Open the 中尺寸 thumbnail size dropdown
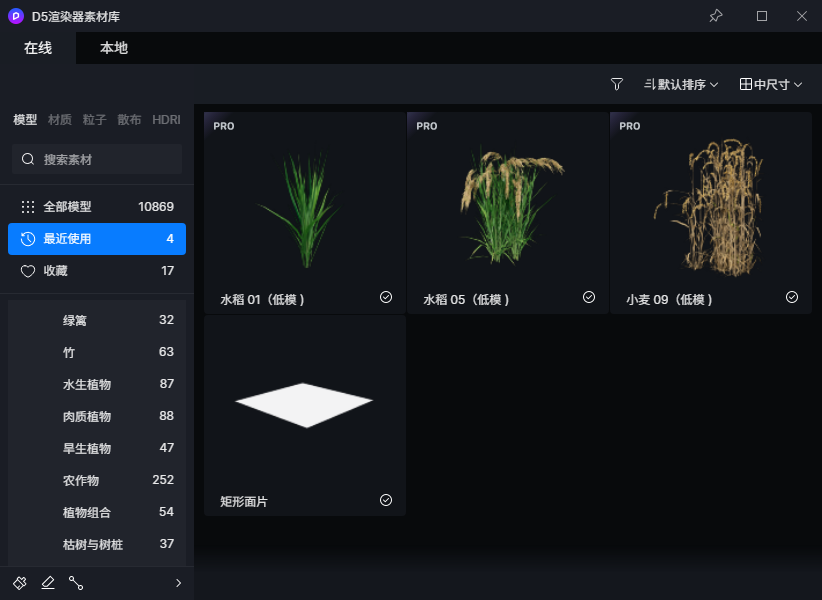Screen dimensions: 822x600 pos(771,84)
